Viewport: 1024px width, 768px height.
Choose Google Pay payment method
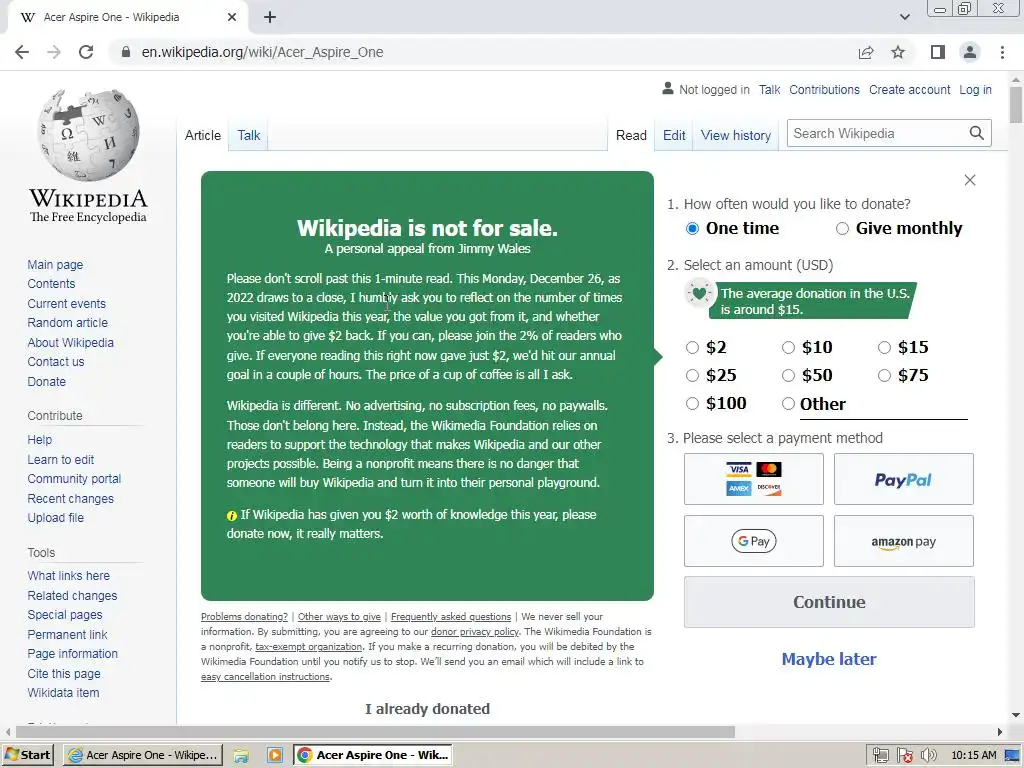coord(754,541)
